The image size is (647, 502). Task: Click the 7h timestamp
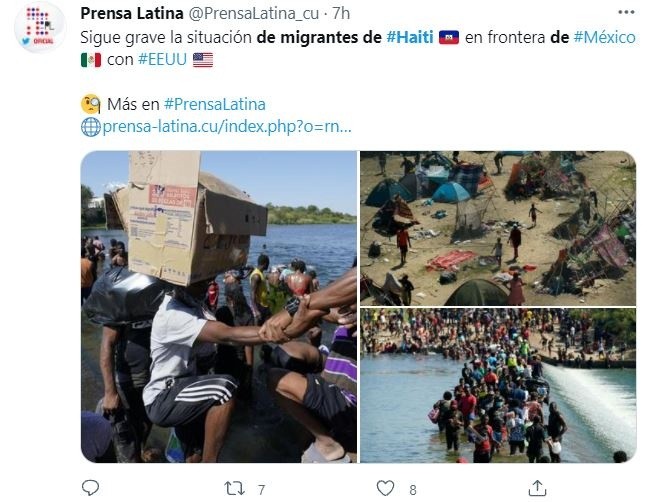(341, 14)
